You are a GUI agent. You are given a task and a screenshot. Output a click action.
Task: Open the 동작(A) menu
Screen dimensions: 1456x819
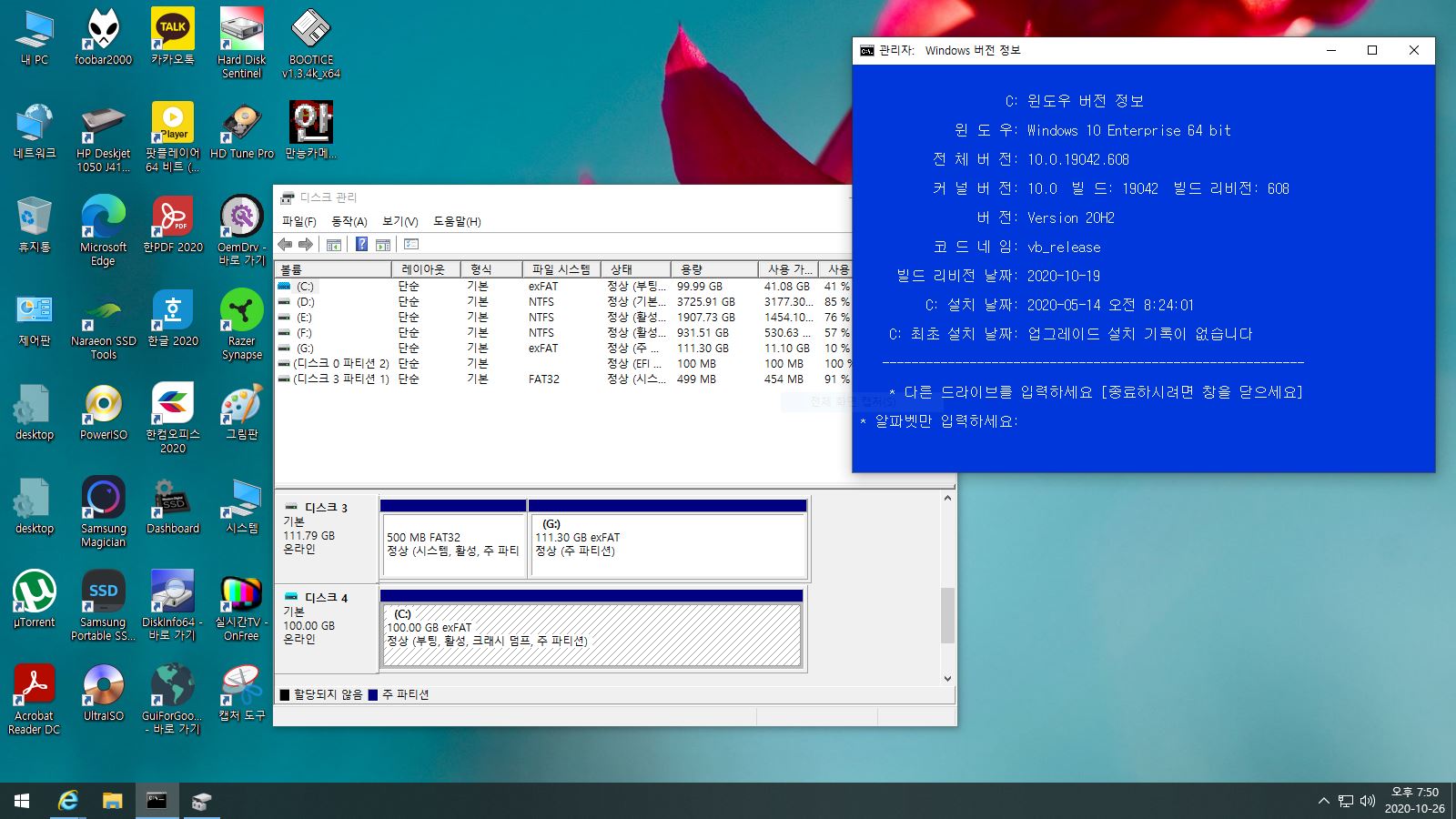pos(349,221)
